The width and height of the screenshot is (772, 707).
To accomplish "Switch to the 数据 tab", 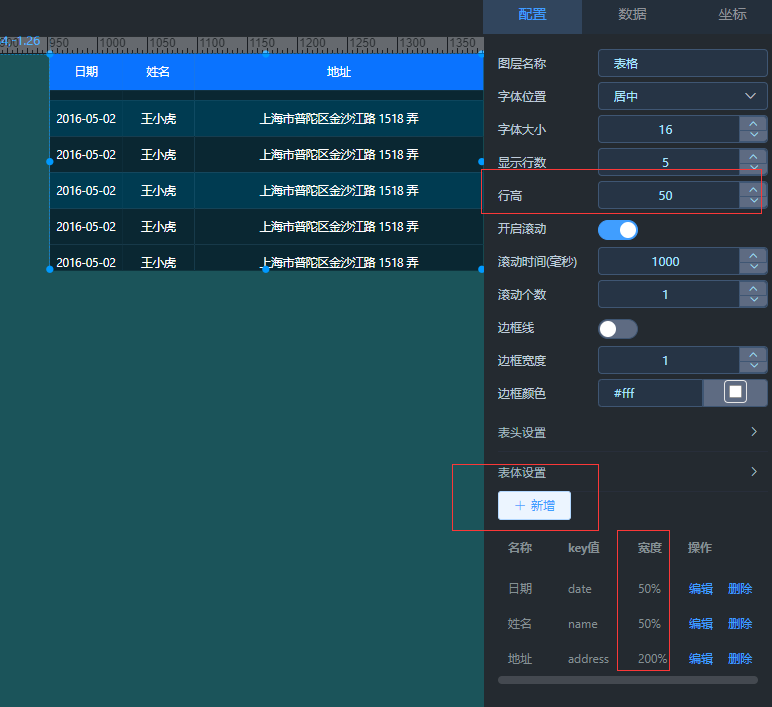I will (632, 14).
